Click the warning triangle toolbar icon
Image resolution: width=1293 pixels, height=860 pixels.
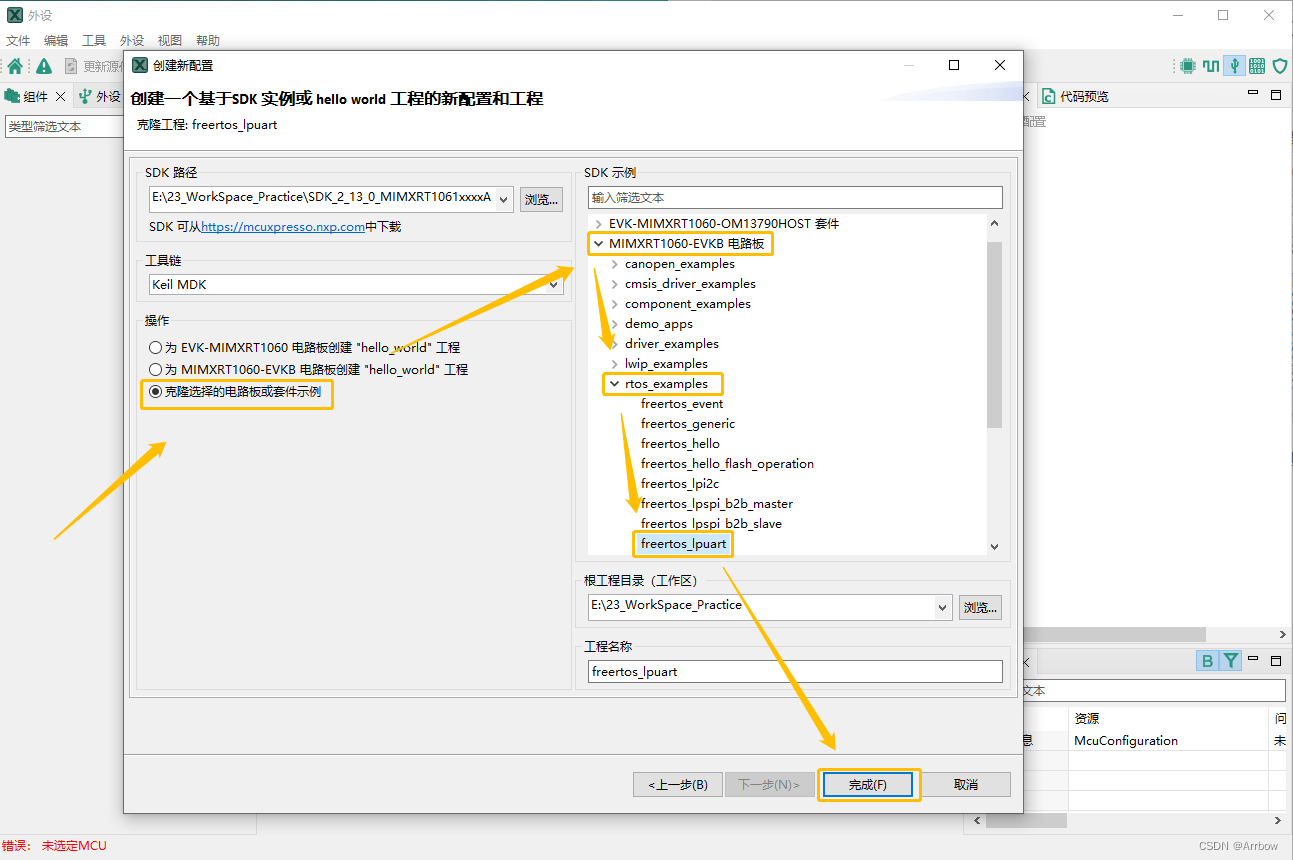coord(44,66)
